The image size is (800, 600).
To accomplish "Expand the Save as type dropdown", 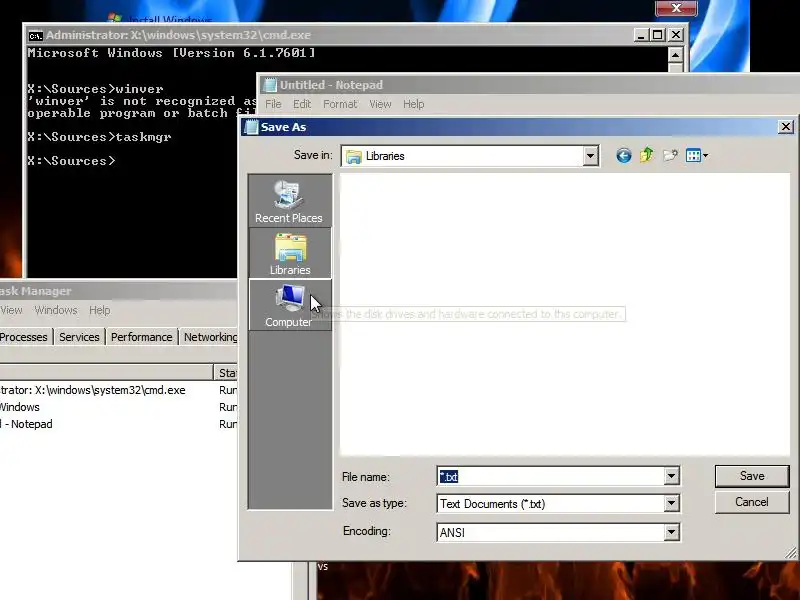I will point(671,504).
